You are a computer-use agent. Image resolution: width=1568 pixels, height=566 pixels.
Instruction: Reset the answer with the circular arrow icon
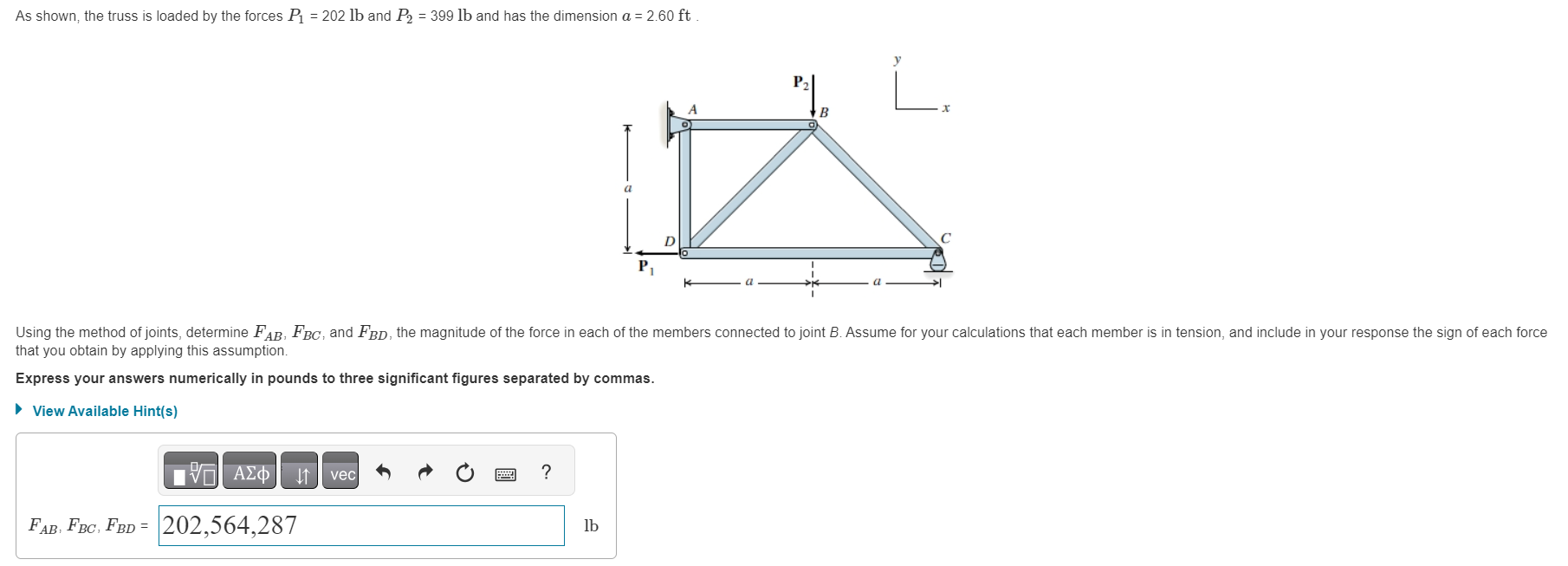[x=465, y=473]
